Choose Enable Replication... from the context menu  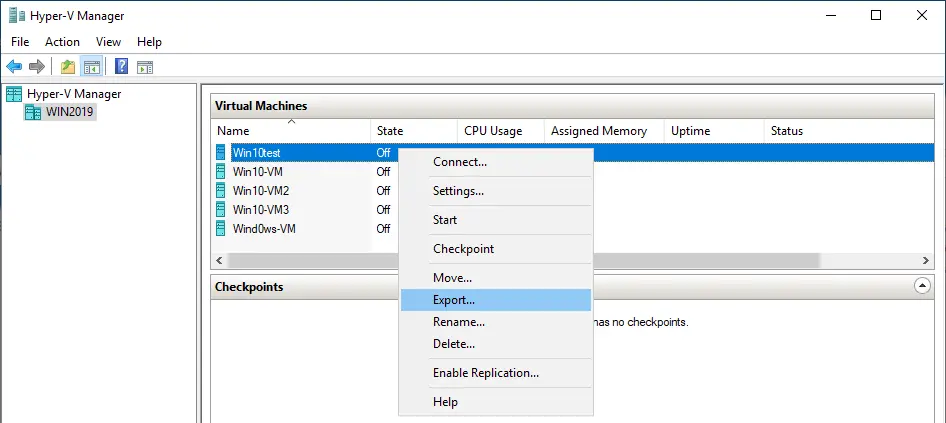pyautogui.click(x=496, y=373)
